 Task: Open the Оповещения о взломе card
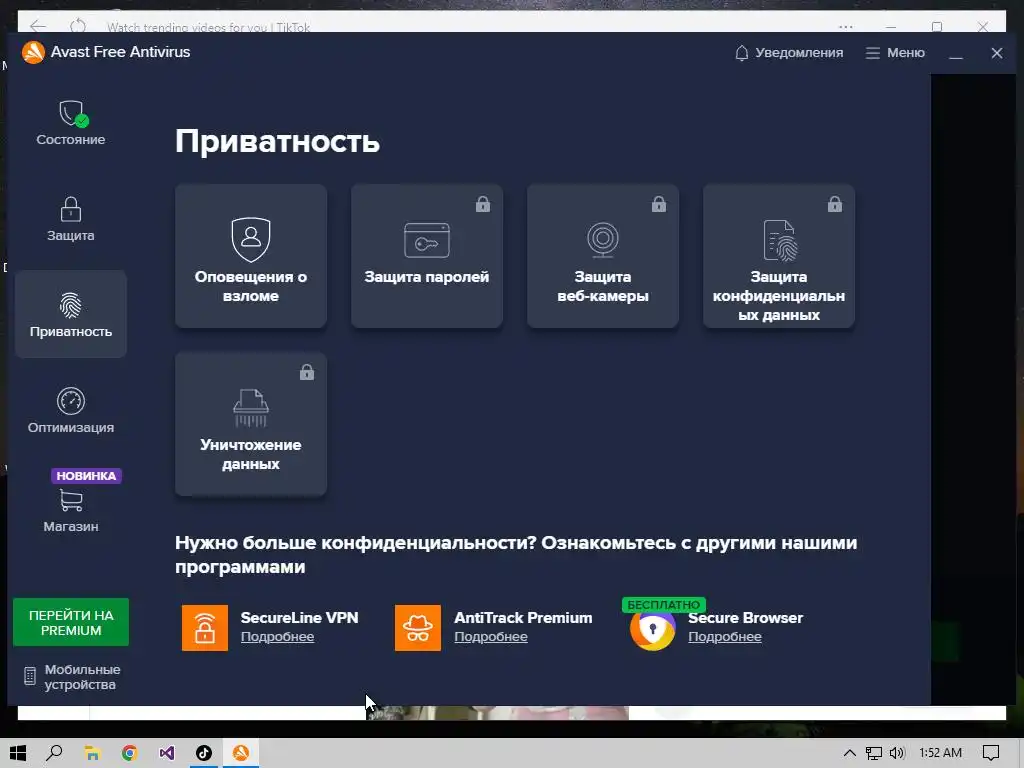click(x=251, y=256)
